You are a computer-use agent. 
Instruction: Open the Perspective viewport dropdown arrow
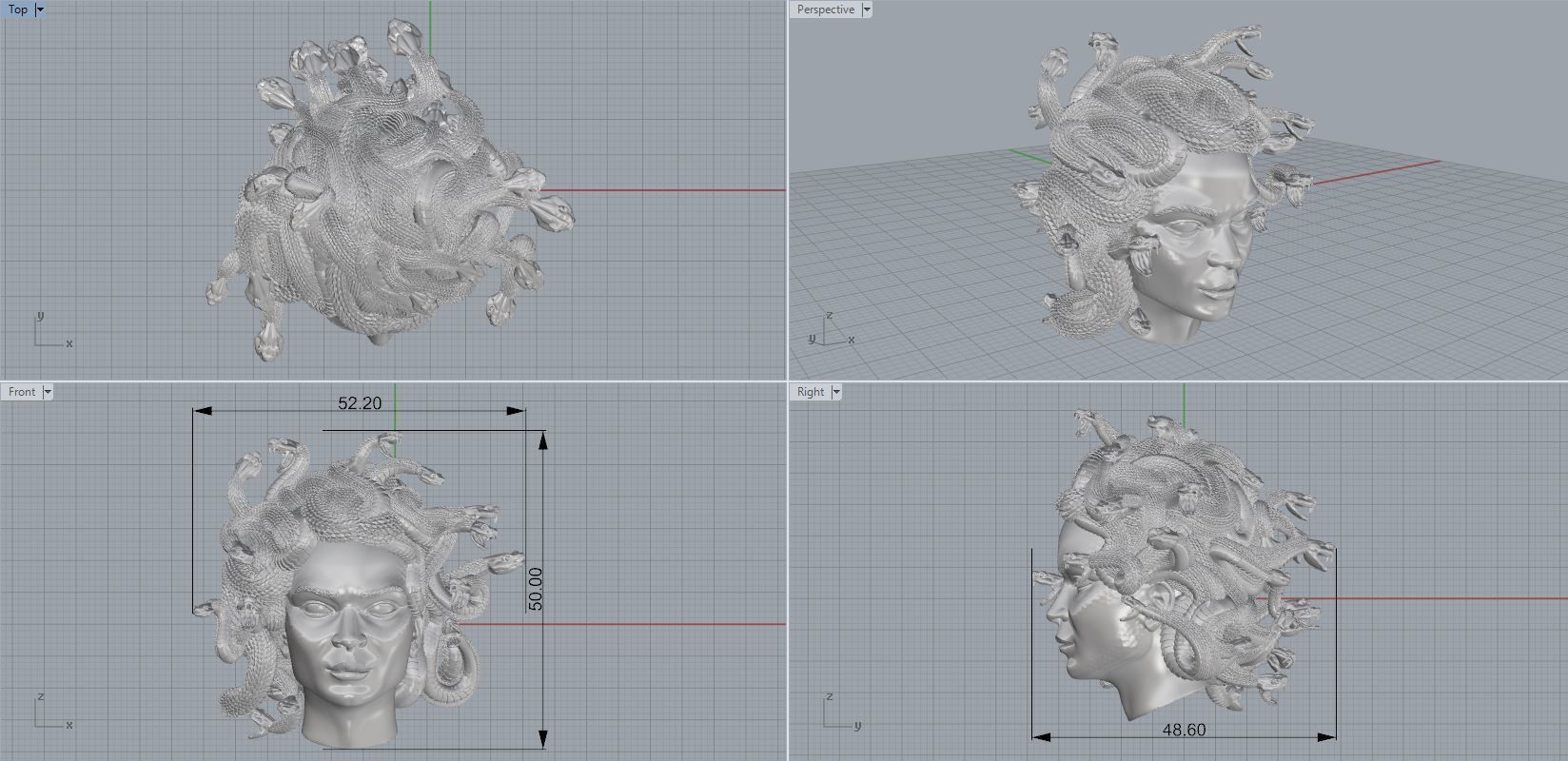(867, 10)
